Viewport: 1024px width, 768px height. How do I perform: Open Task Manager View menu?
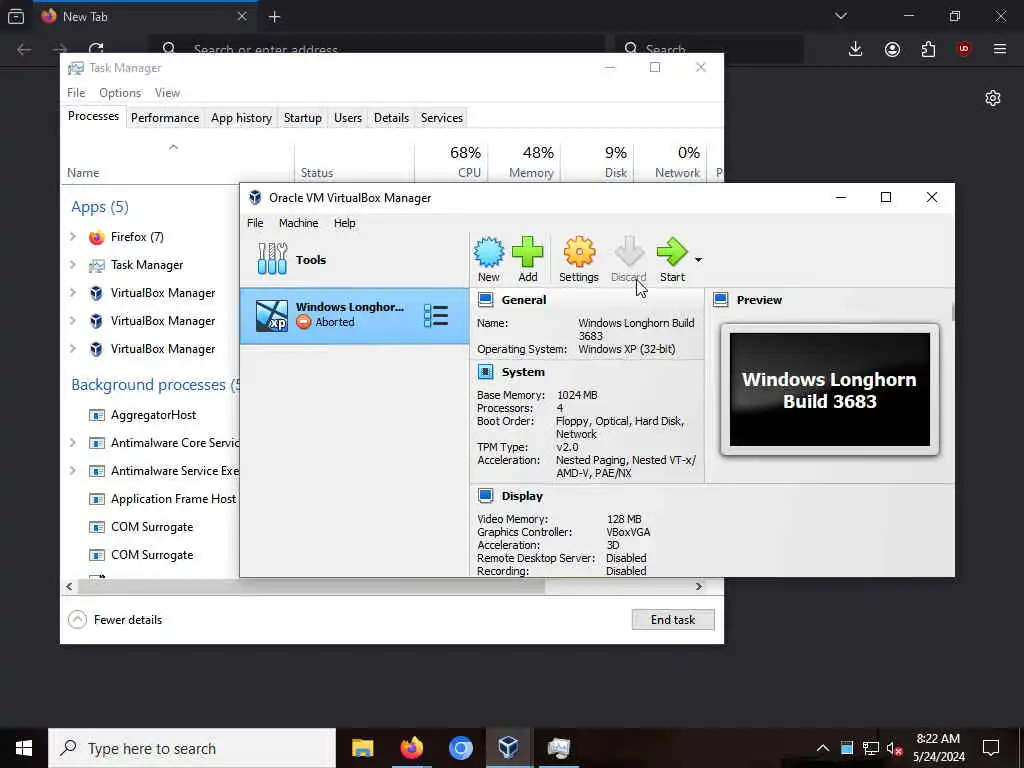[x=167, y=93]
